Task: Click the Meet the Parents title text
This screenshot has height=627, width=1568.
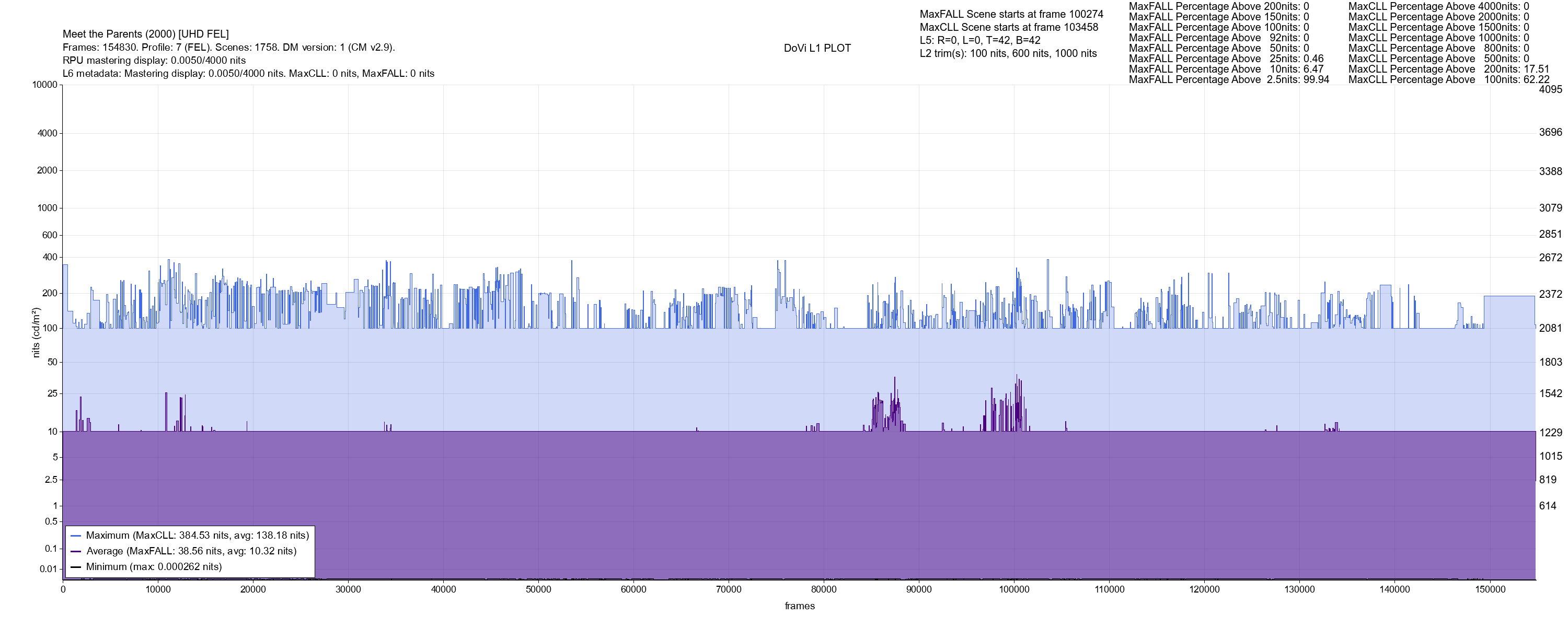Action: tap(145, 34)
